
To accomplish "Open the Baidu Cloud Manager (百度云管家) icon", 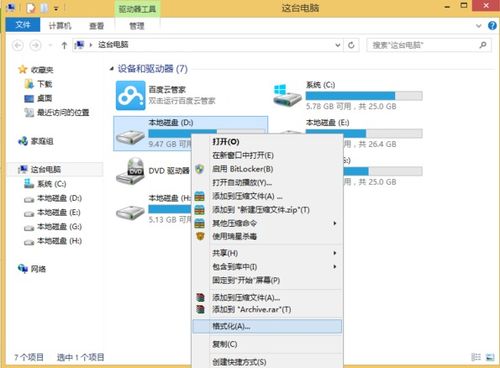I will tap(131, 95).
